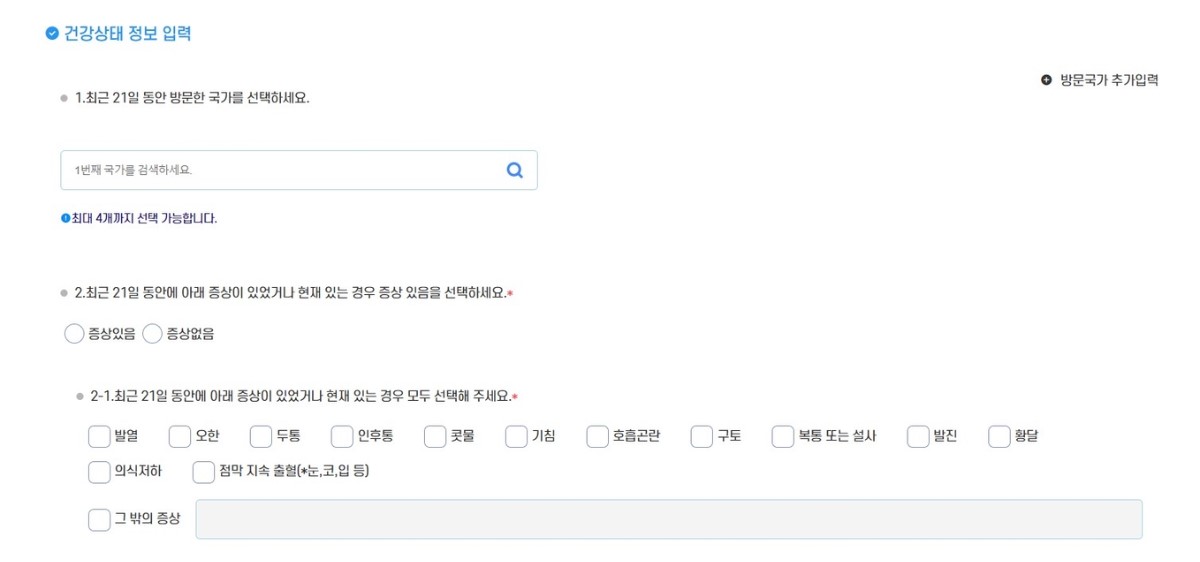Click 방문국가 추가입력 link
This screenshot has width=1200, height=562.
(1109, 80)
